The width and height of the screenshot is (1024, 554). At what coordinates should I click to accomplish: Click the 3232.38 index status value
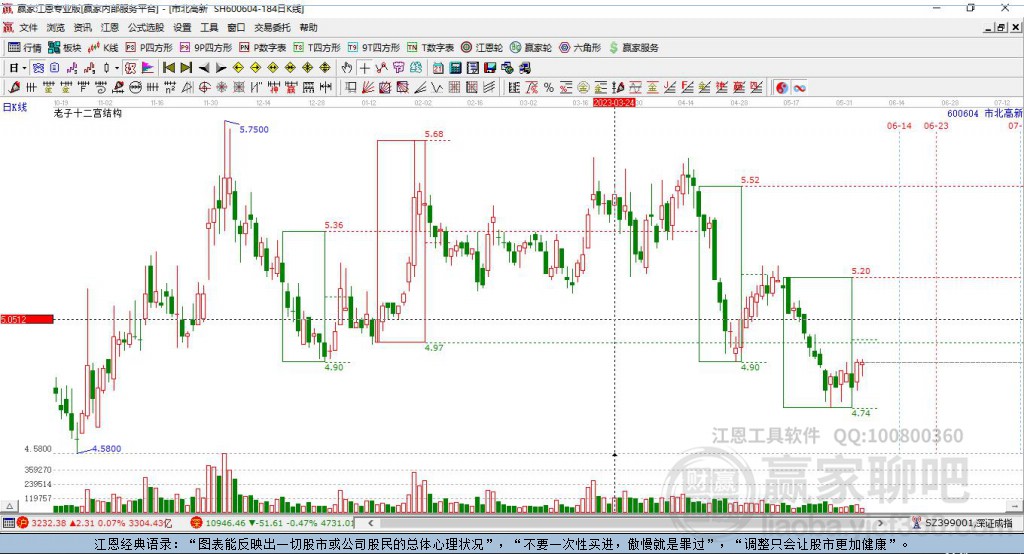coord(48,523)
